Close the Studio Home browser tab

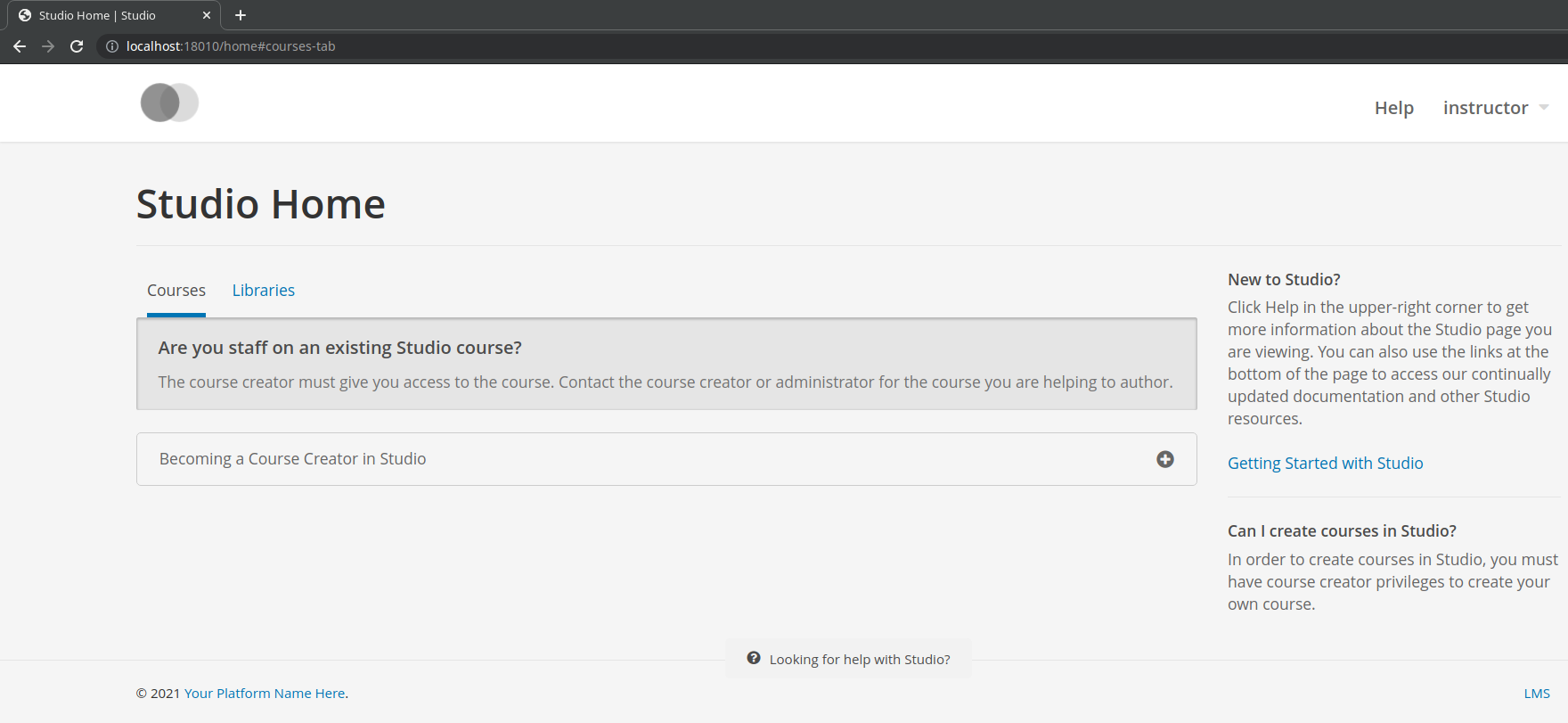tap(207, 15)
